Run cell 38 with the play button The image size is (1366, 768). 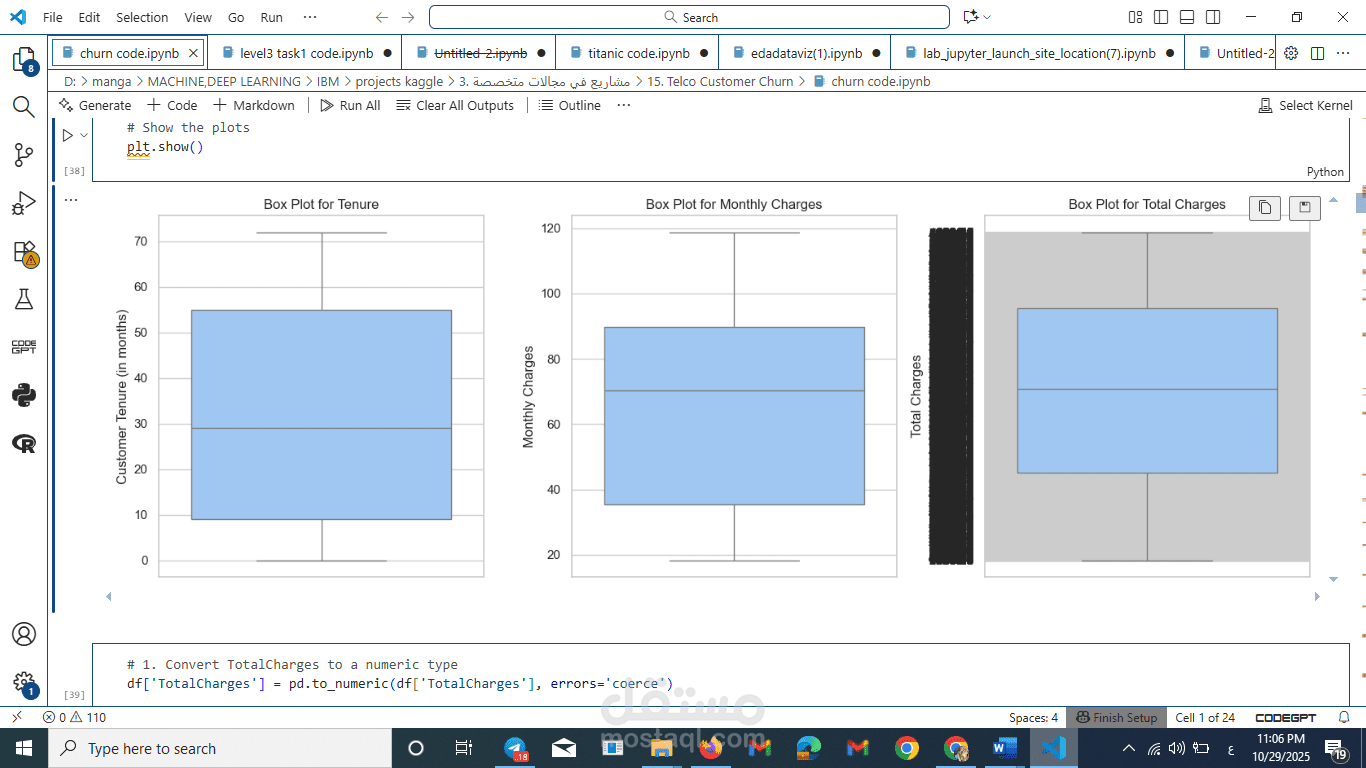68,135
